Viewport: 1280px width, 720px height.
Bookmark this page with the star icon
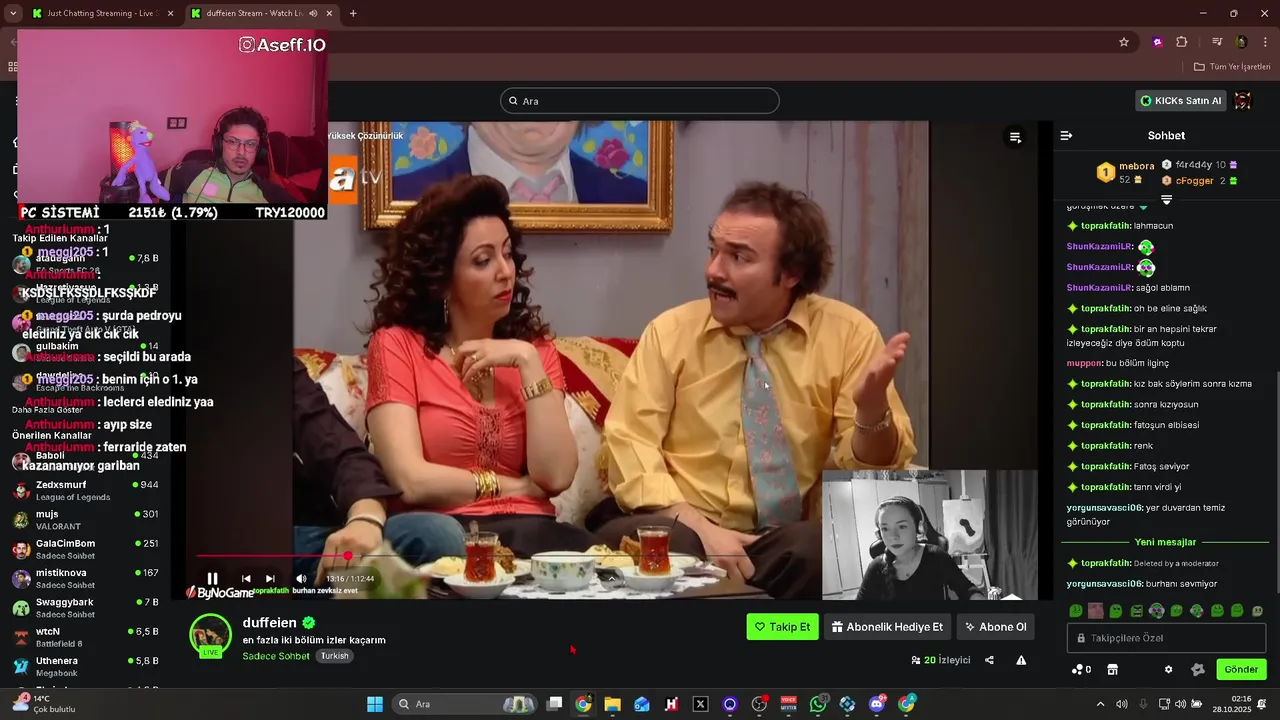[1124, 42]
